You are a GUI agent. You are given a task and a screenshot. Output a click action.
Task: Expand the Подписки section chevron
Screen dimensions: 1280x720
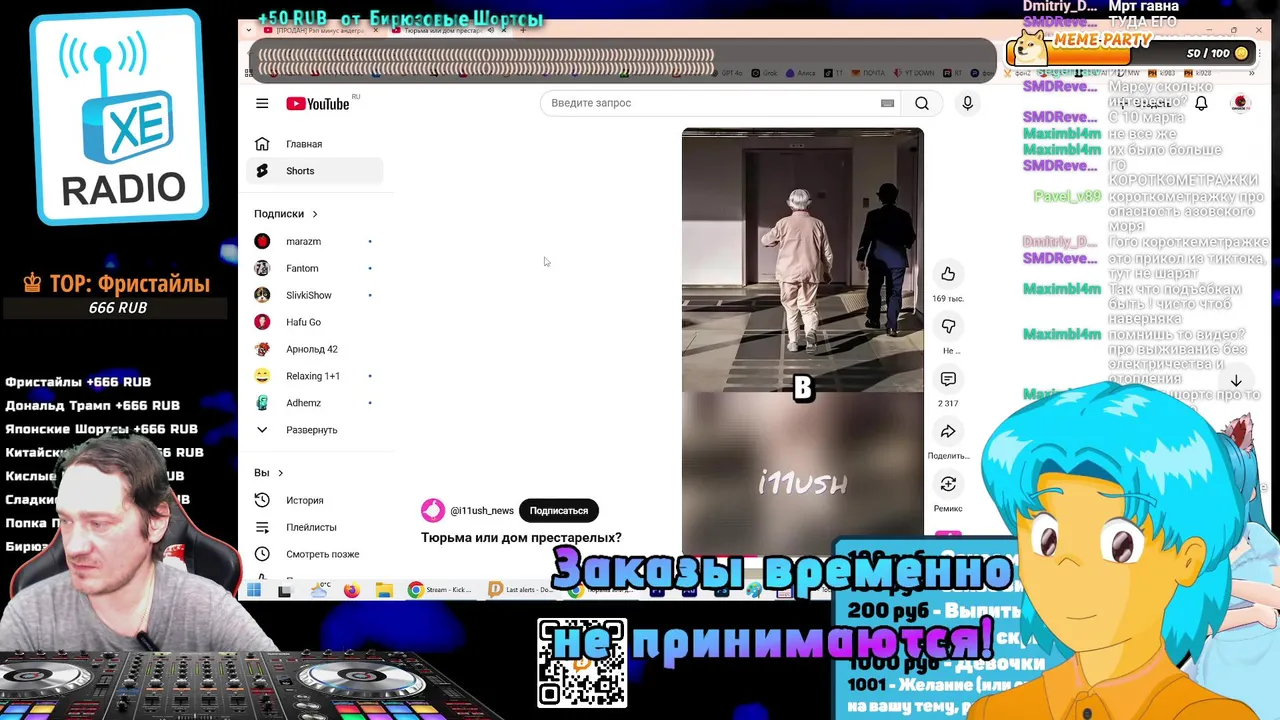(314, 214)
